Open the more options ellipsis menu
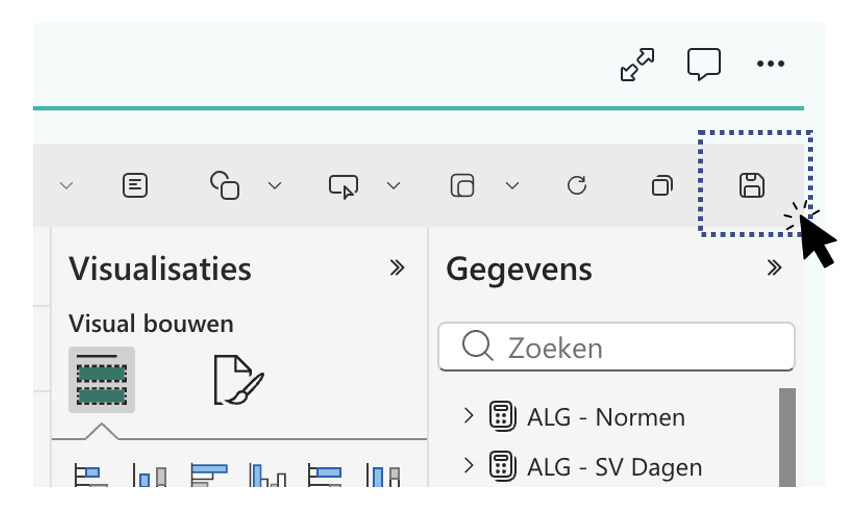Image resolution: width=846 pixels, height=516 pixels. (770, 65)
